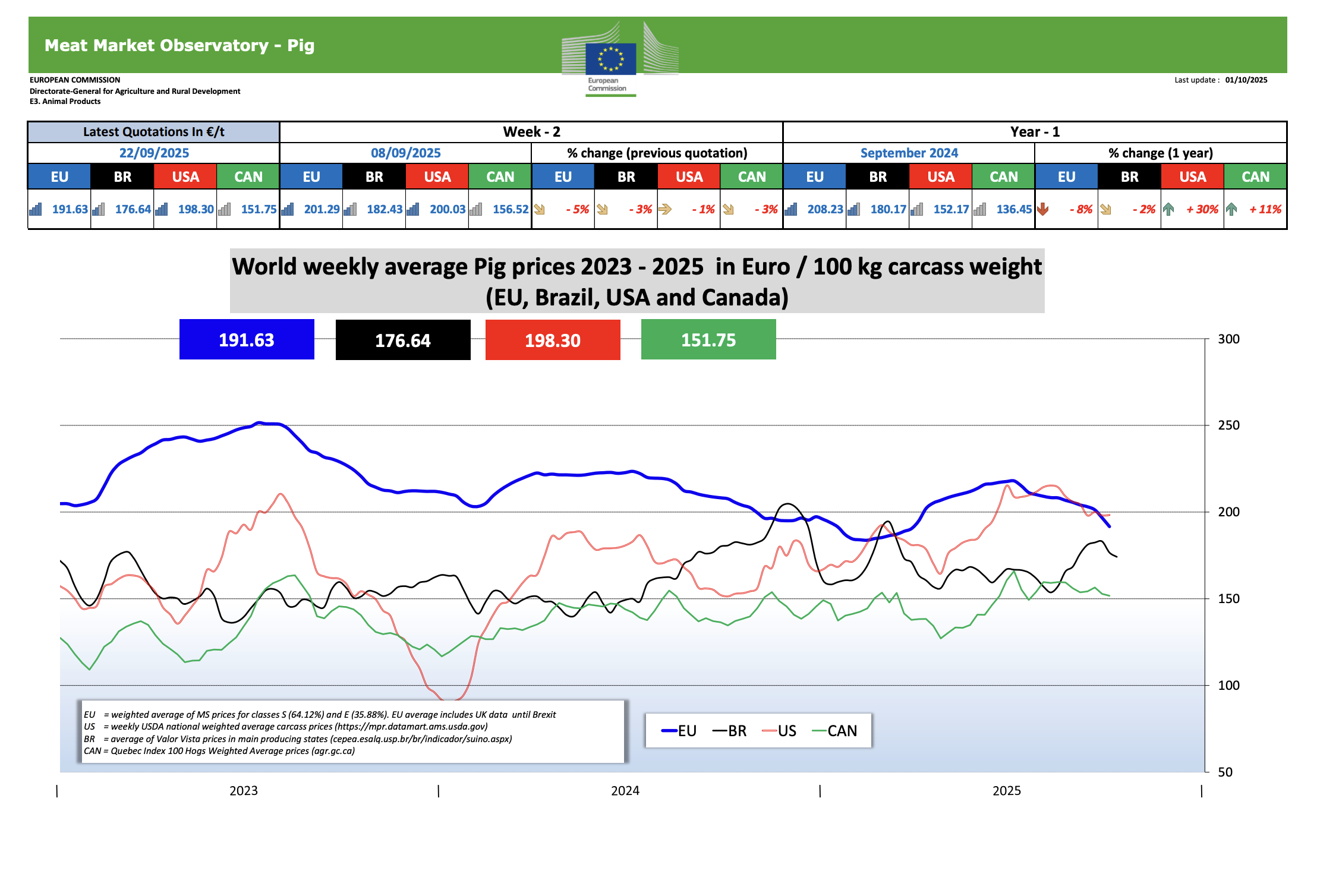Click the red down arrow next to -8%
The height and width of the screenshot is (896, 1317).
pos(1043,209)
